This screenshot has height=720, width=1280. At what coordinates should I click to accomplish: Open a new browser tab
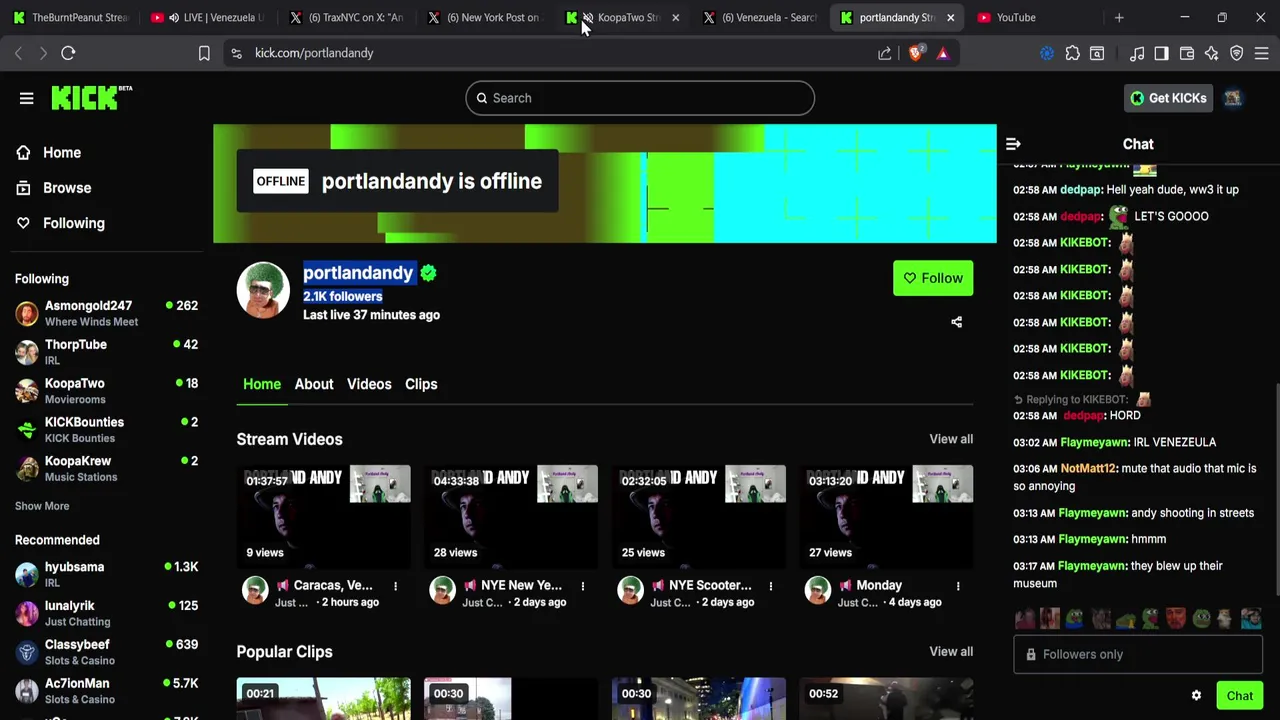pos(1119,17)
